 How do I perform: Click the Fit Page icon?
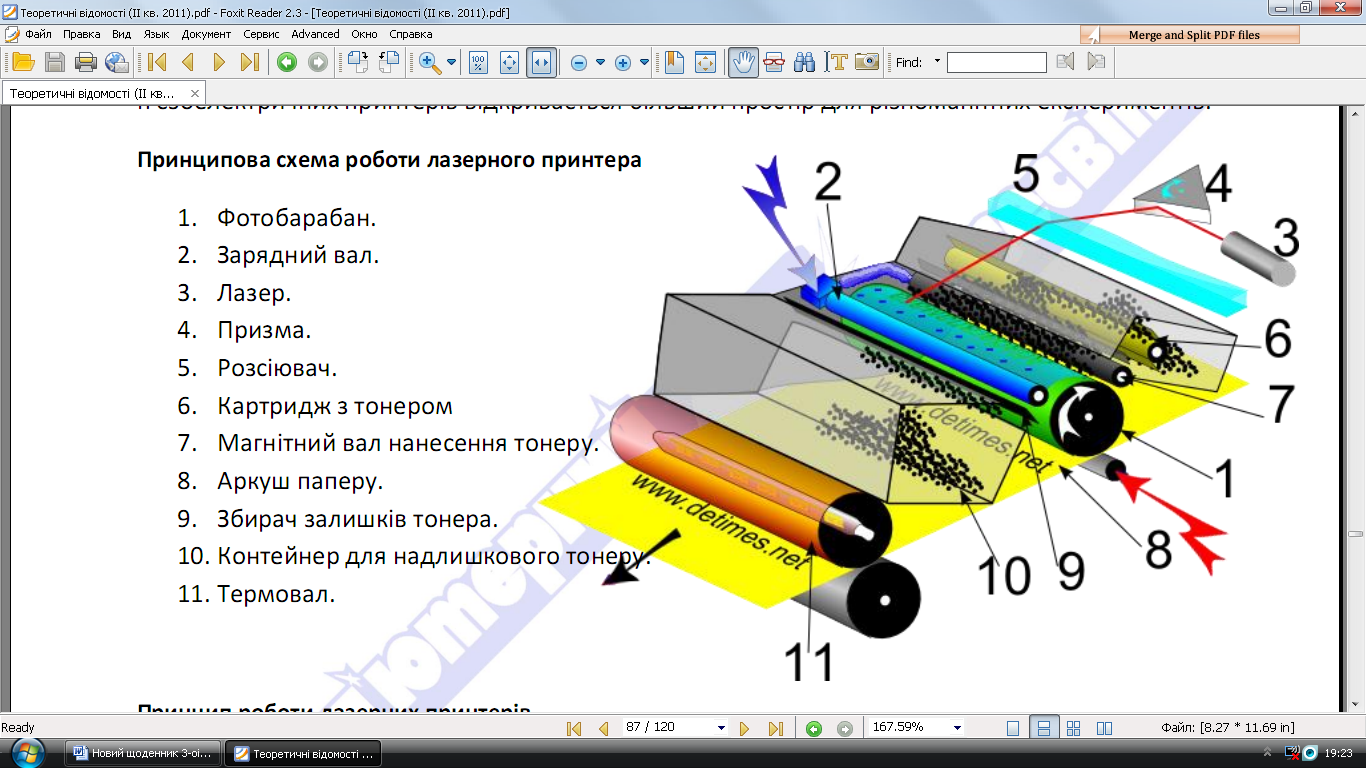[x=509, y=62]
